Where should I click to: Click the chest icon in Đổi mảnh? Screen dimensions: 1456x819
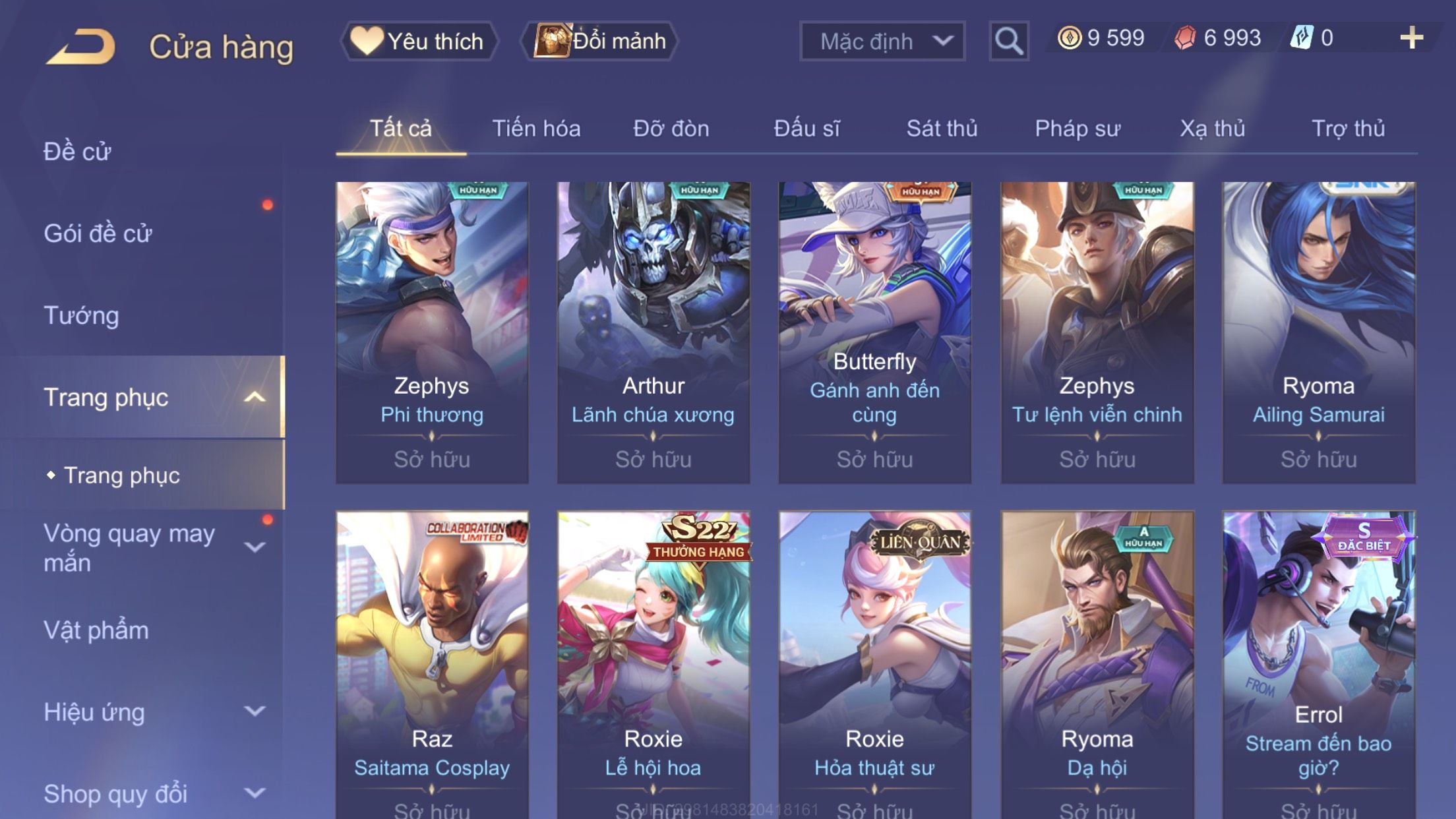point(552,40)
